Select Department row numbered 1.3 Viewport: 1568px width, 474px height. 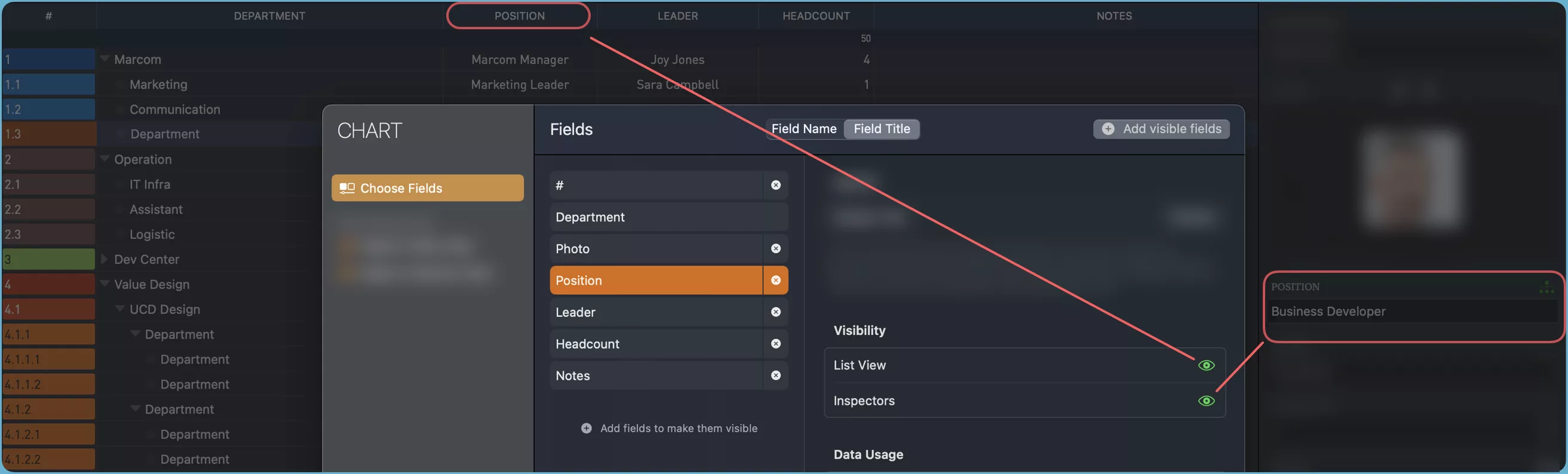(x=164, y=134)
